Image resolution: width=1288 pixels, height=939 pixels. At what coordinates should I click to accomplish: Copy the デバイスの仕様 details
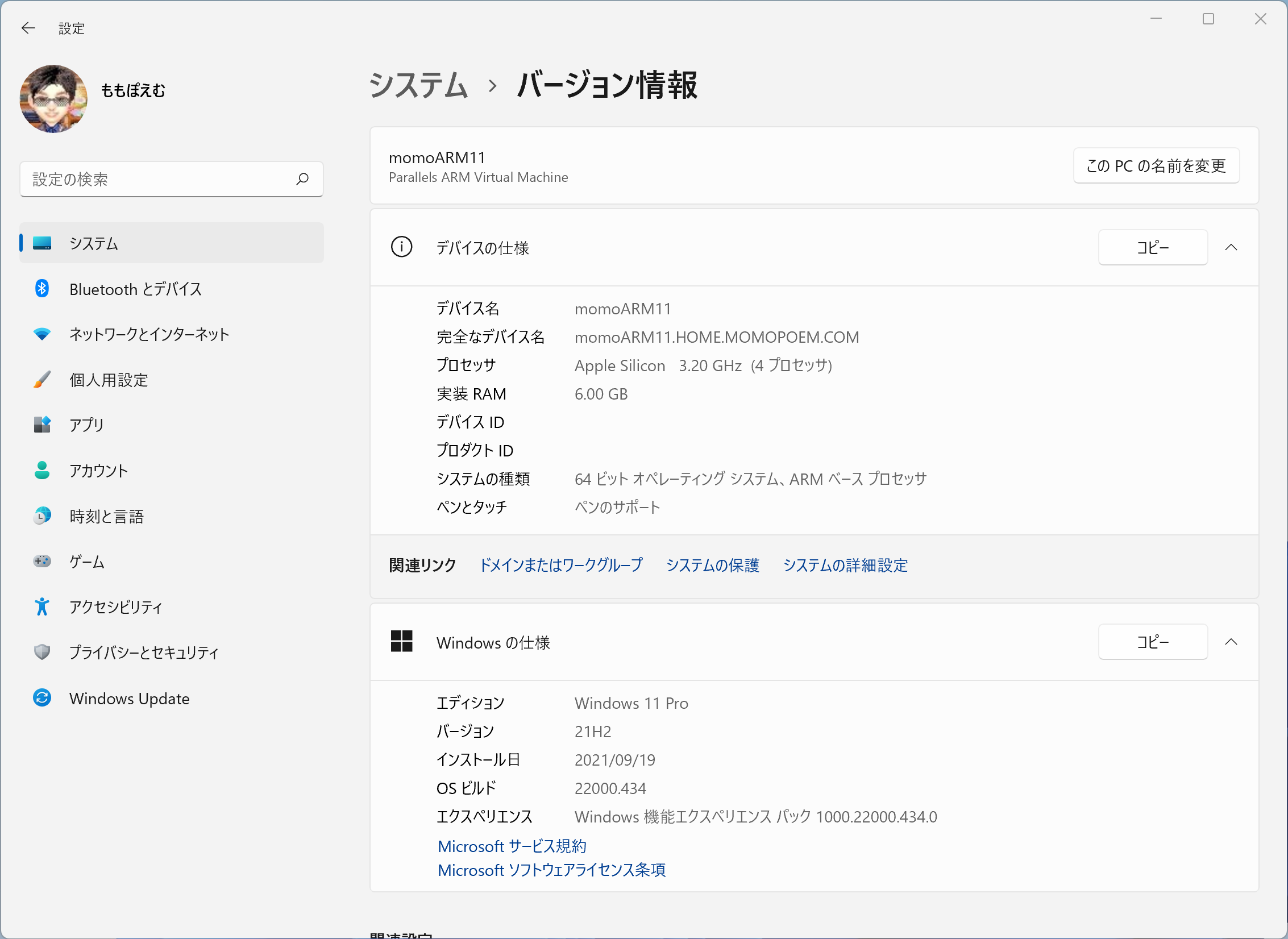(1153, 247)
